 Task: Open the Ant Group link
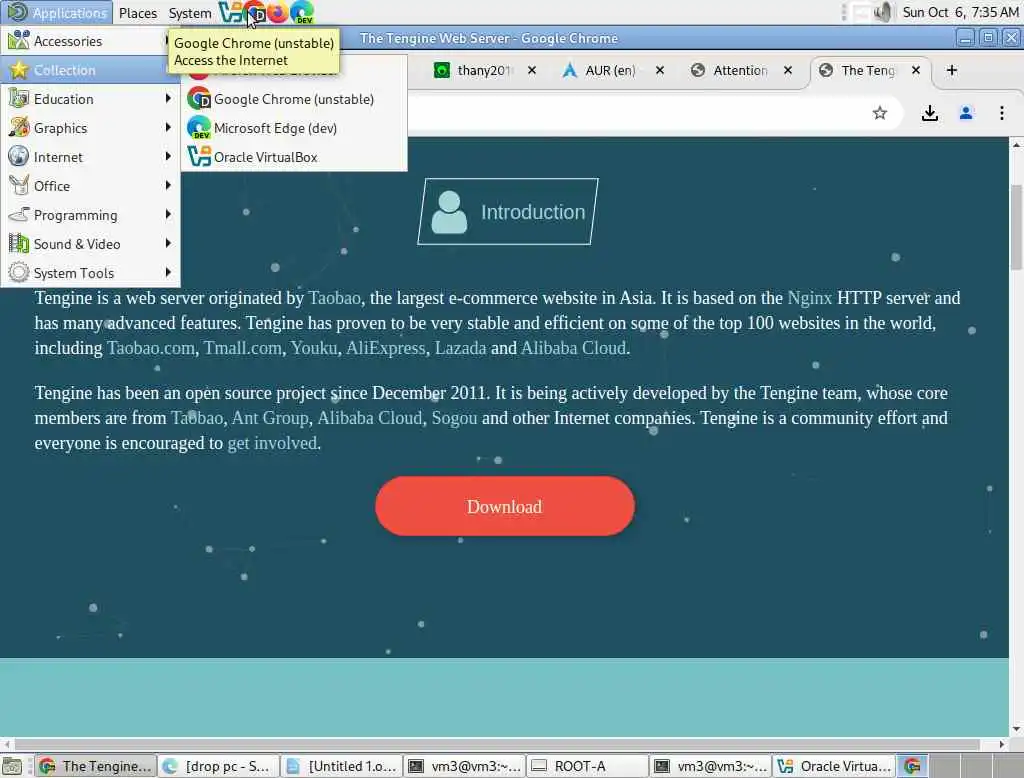[270, 417]
